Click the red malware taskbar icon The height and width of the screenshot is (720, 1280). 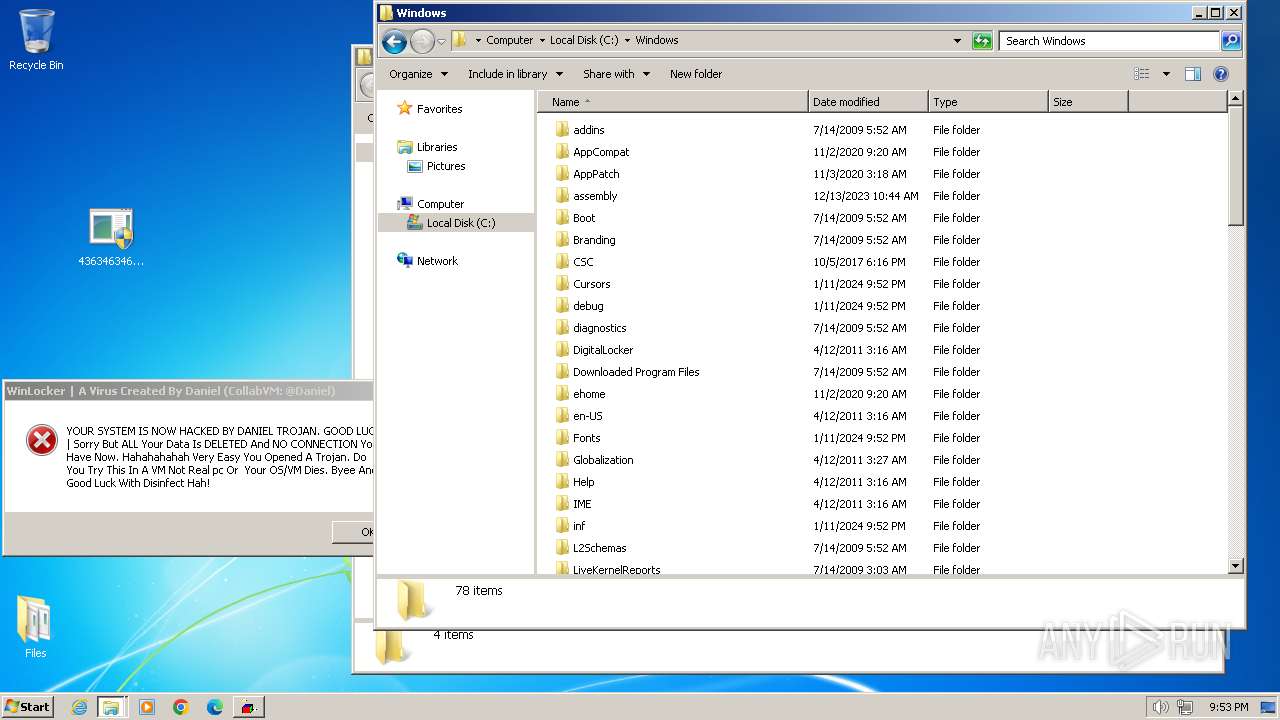(x=248, y=707)
